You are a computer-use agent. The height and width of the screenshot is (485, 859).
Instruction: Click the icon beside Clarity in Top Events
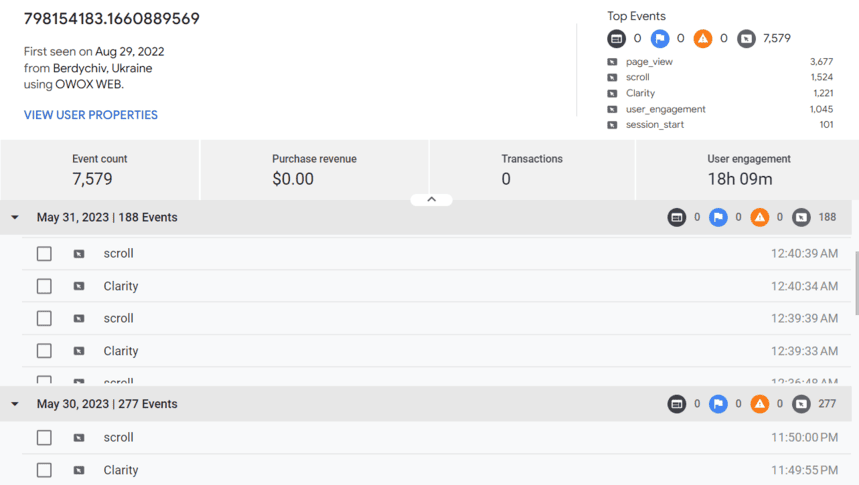612,93
